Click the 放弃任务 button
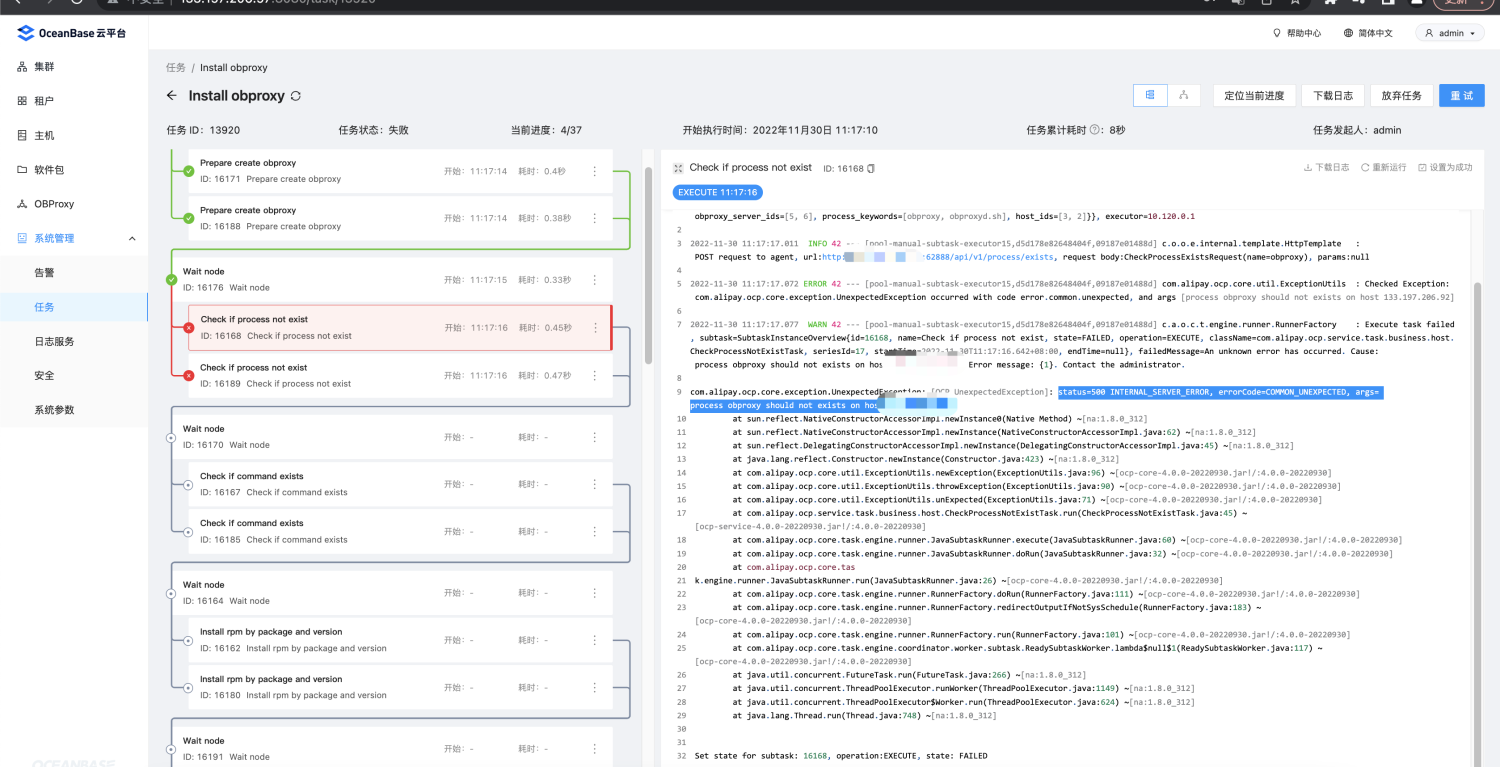The height and width of the screenshot is (767, 1500). pyautogui.click(x=1401, y=95)
